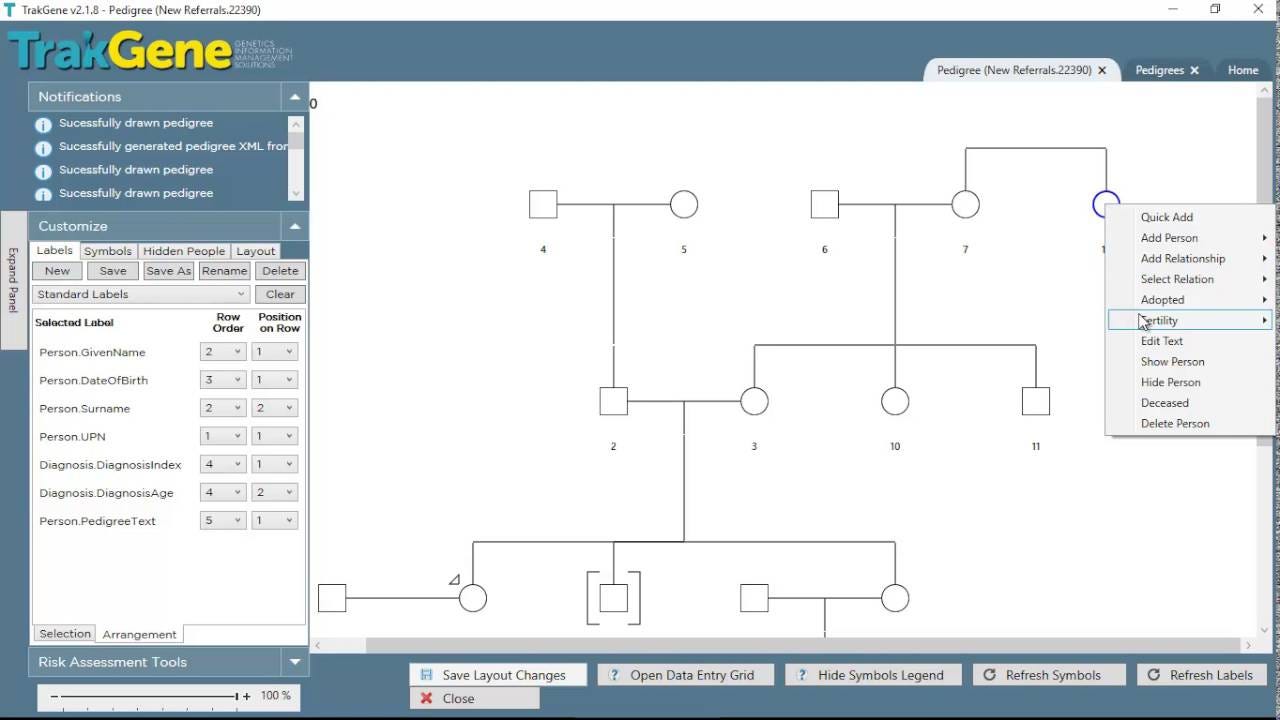Select female person symbol numbered 3
Image resolution: width=1280 pixels, height=720 pixels.
pyautogui.click(x=754, y=401)
